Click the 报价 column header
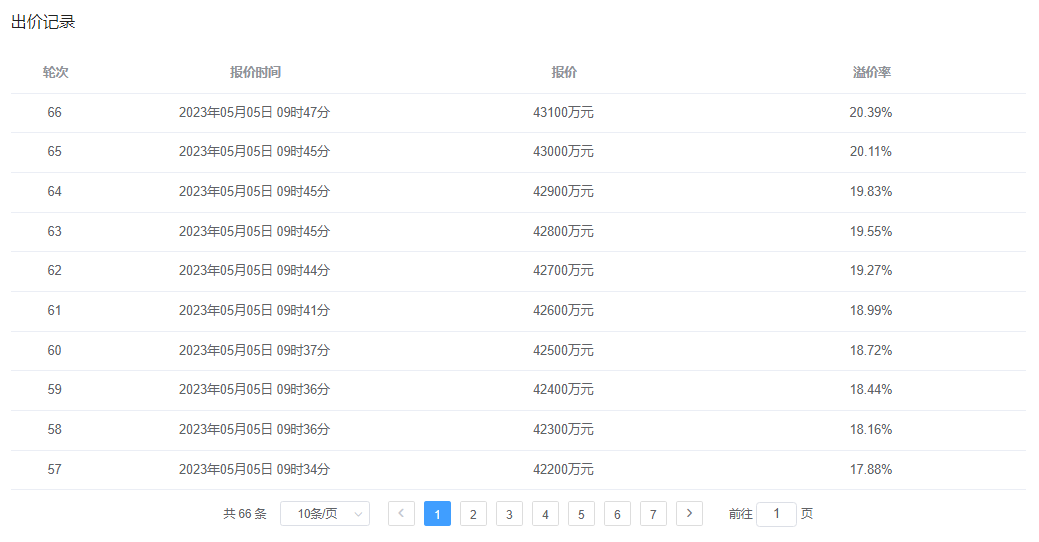Viewport: 1039px width, 542px height. pos(564,72)
